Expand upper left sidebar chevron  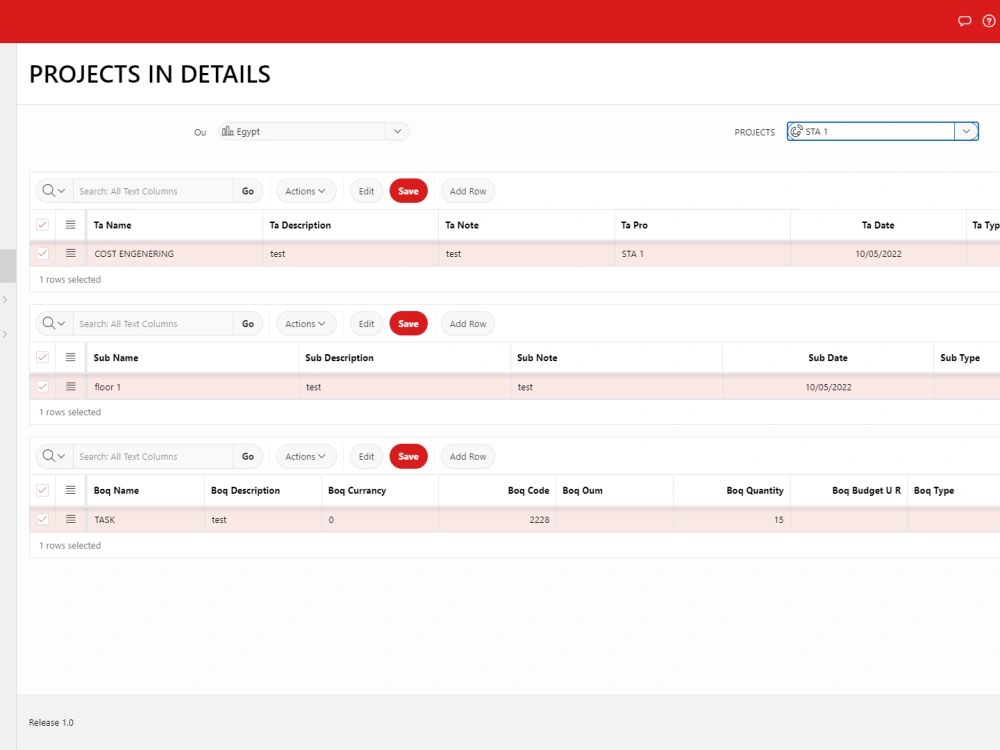(x=5, y=300)
